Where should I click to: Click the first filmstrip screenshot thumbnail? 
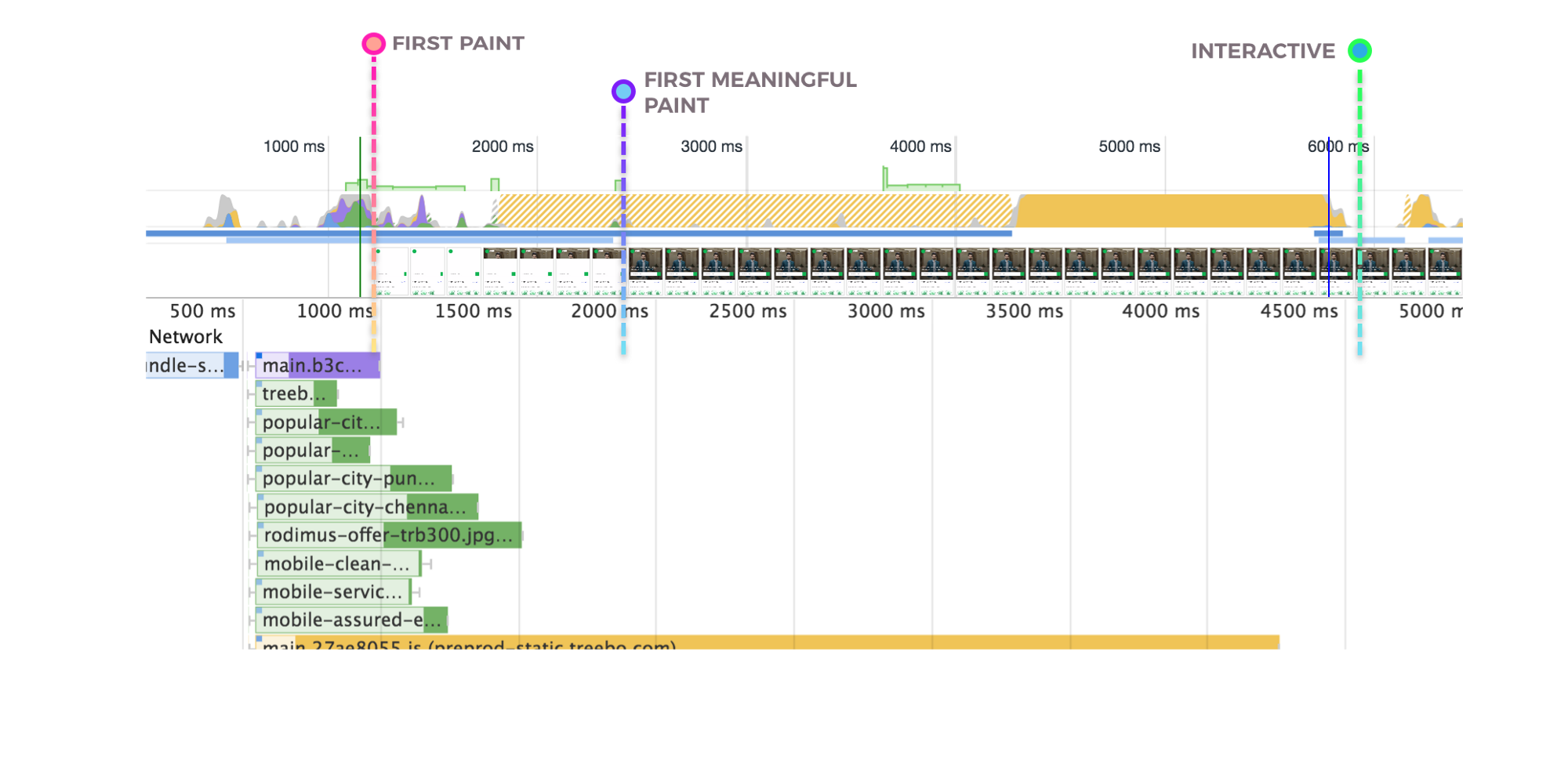(392, 271)
